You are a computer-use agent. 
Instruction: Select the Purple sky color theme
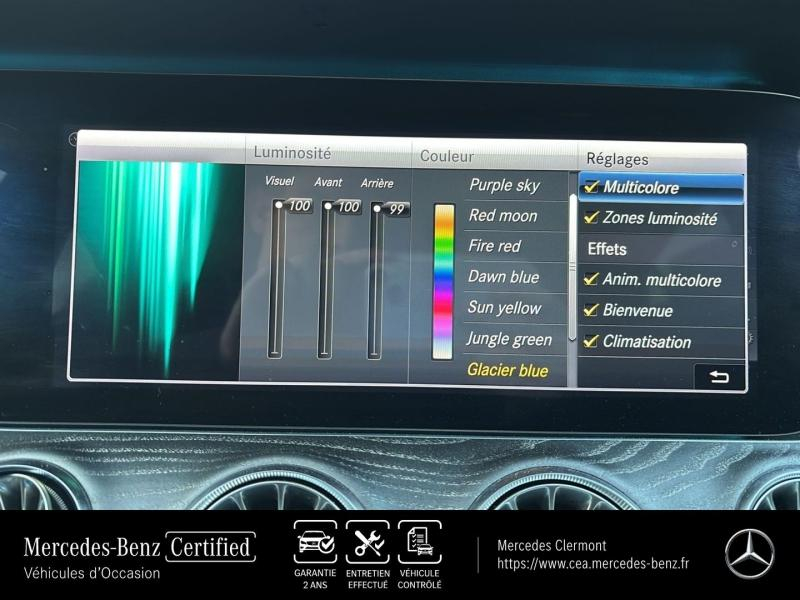tap(504, 185)
